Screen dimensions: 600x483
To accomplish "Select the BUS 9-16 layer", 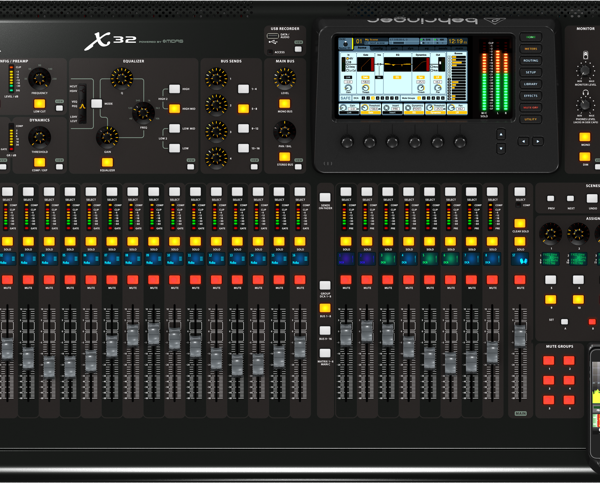I will tap(325, 331).
